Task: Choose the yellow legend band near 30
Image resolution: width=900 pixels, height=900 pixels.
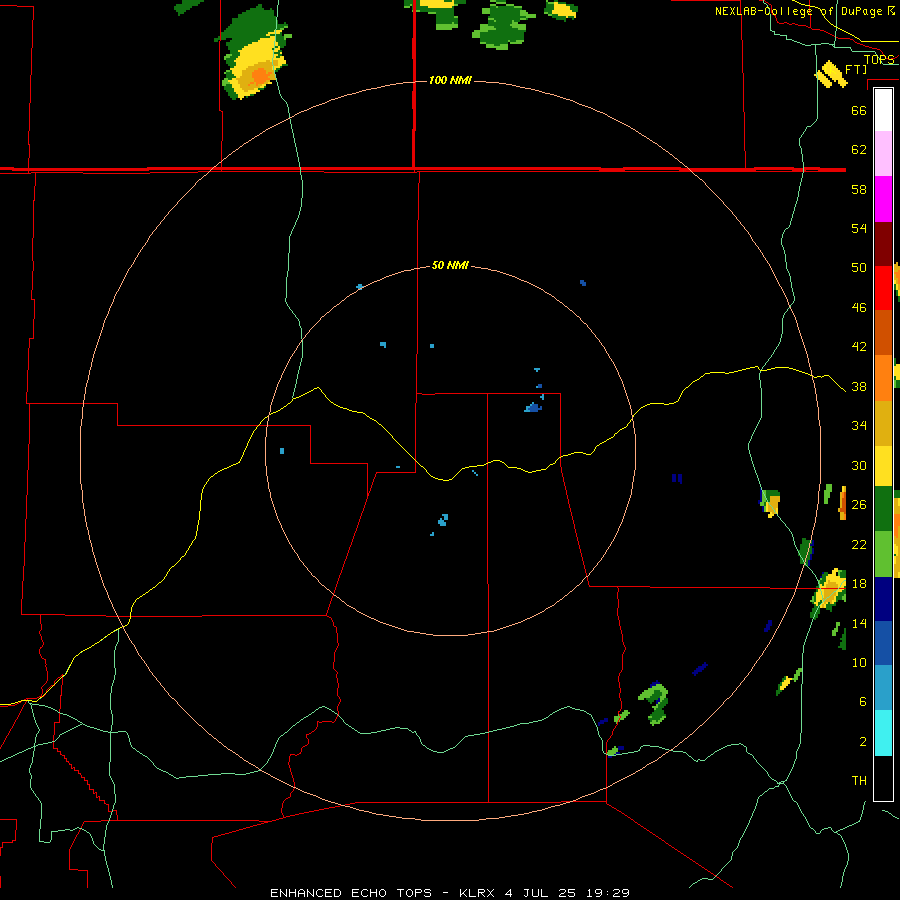Action: coord(883,466)
